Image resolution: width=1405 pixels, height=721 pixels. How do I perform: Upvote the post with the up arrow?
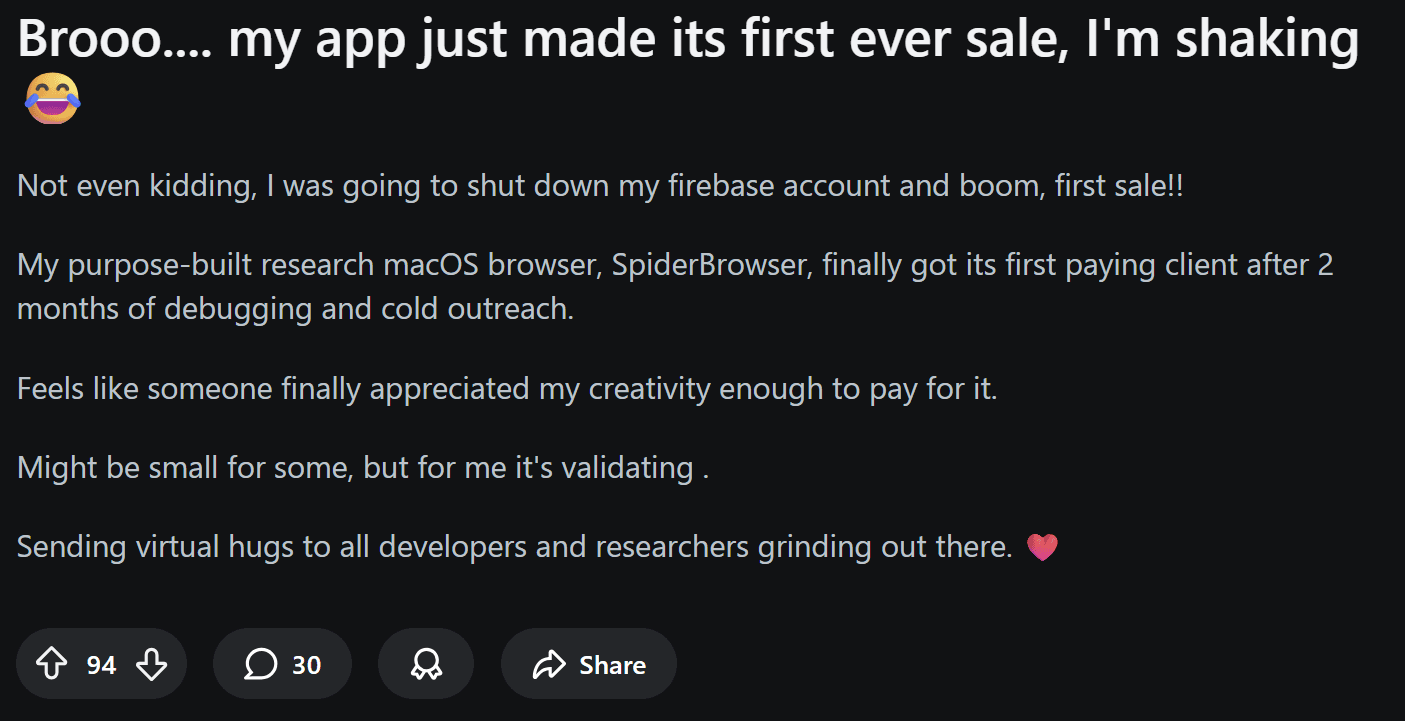[x=52, y=663]
